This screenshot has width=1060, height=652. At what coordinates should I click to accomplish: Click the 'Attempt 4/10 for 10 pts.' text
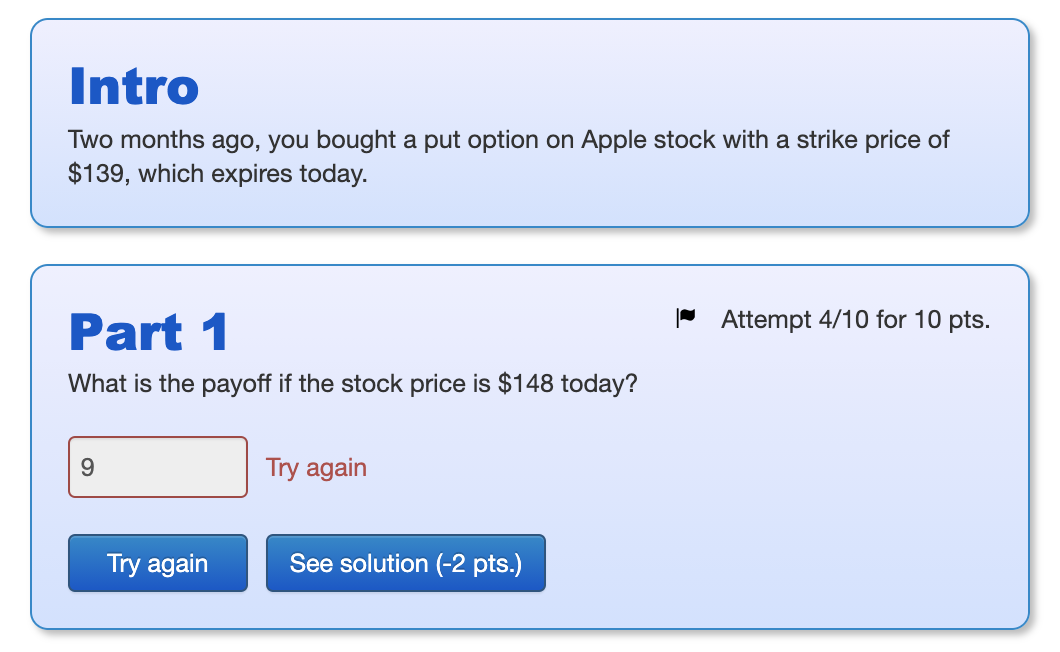click(855, 319)
